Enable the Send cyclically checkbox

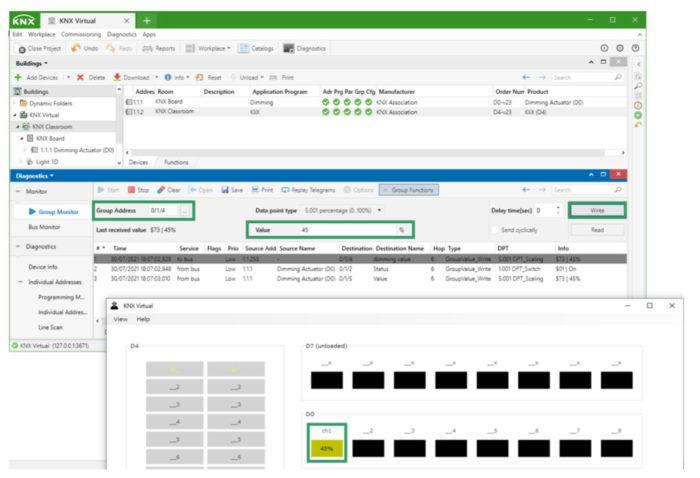pyautogui.click(x=495, y=229)
